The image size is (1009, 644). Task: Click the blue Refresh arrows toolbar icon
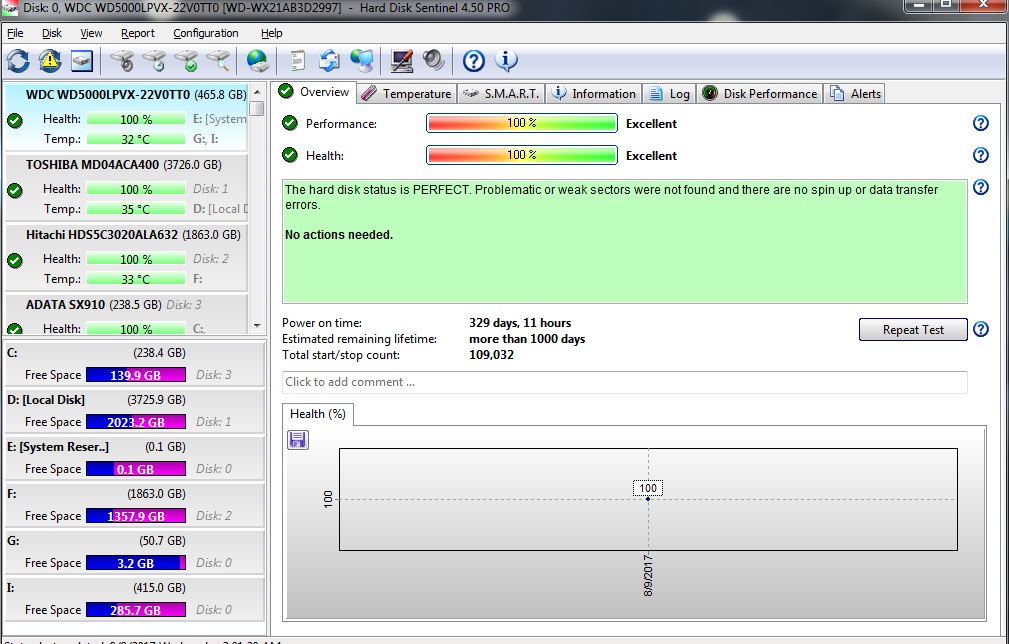[18, 61]
